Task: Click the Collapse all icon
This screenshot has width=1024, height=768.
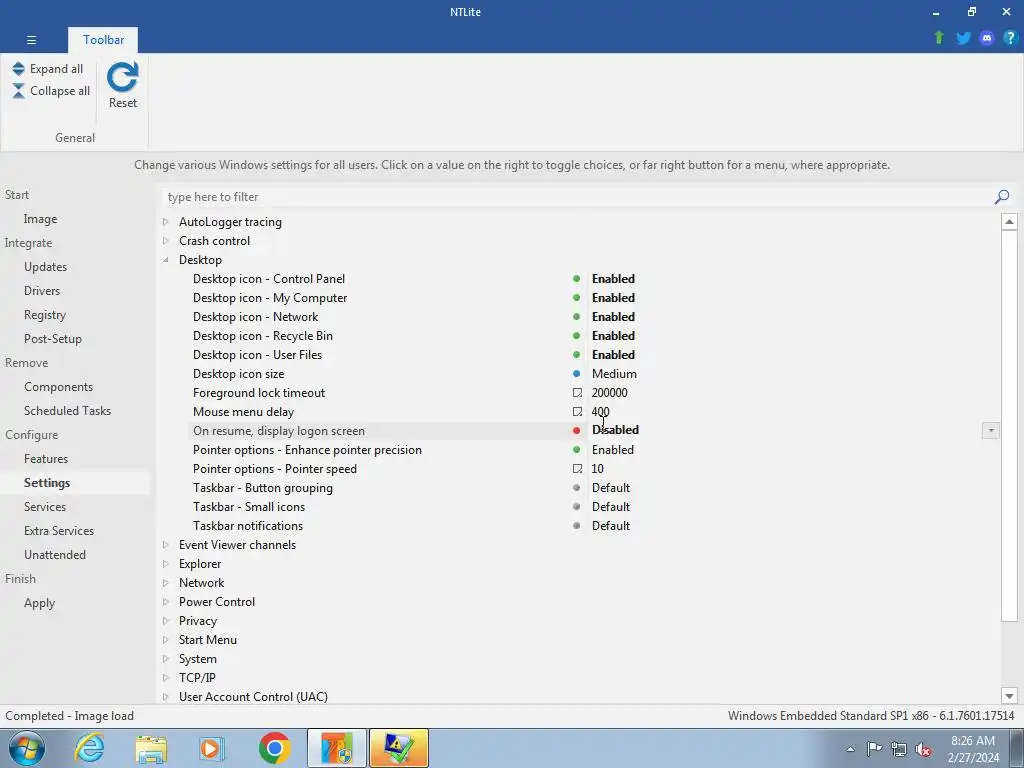Action: 18,91
